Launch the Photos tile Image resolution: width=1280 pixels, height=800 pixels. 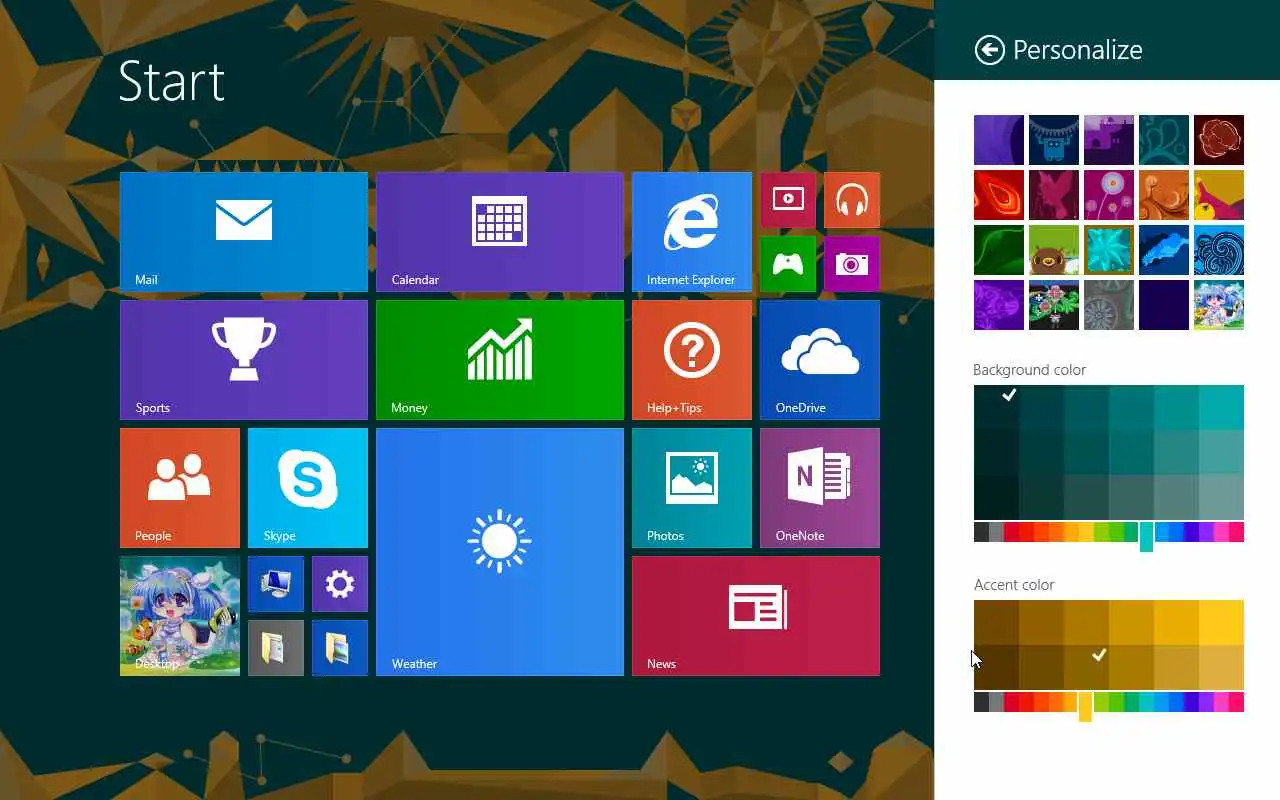[x=692, y=488]
